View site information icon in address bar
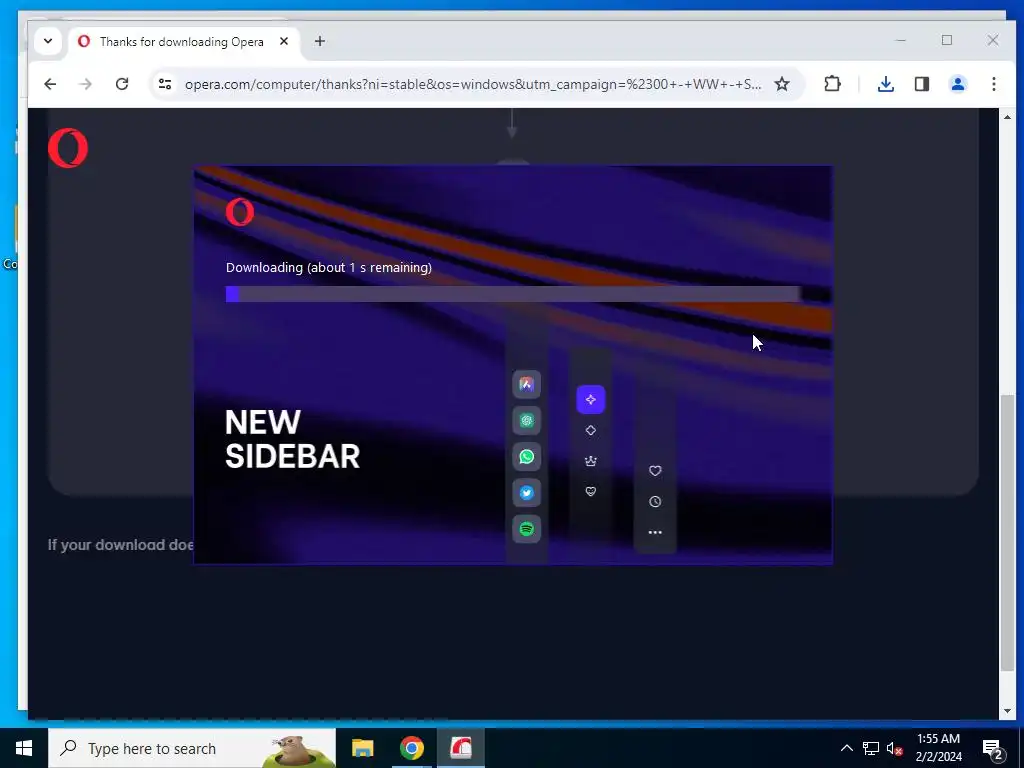Viewport: 1024px width, 768px height. coord(165,84)
